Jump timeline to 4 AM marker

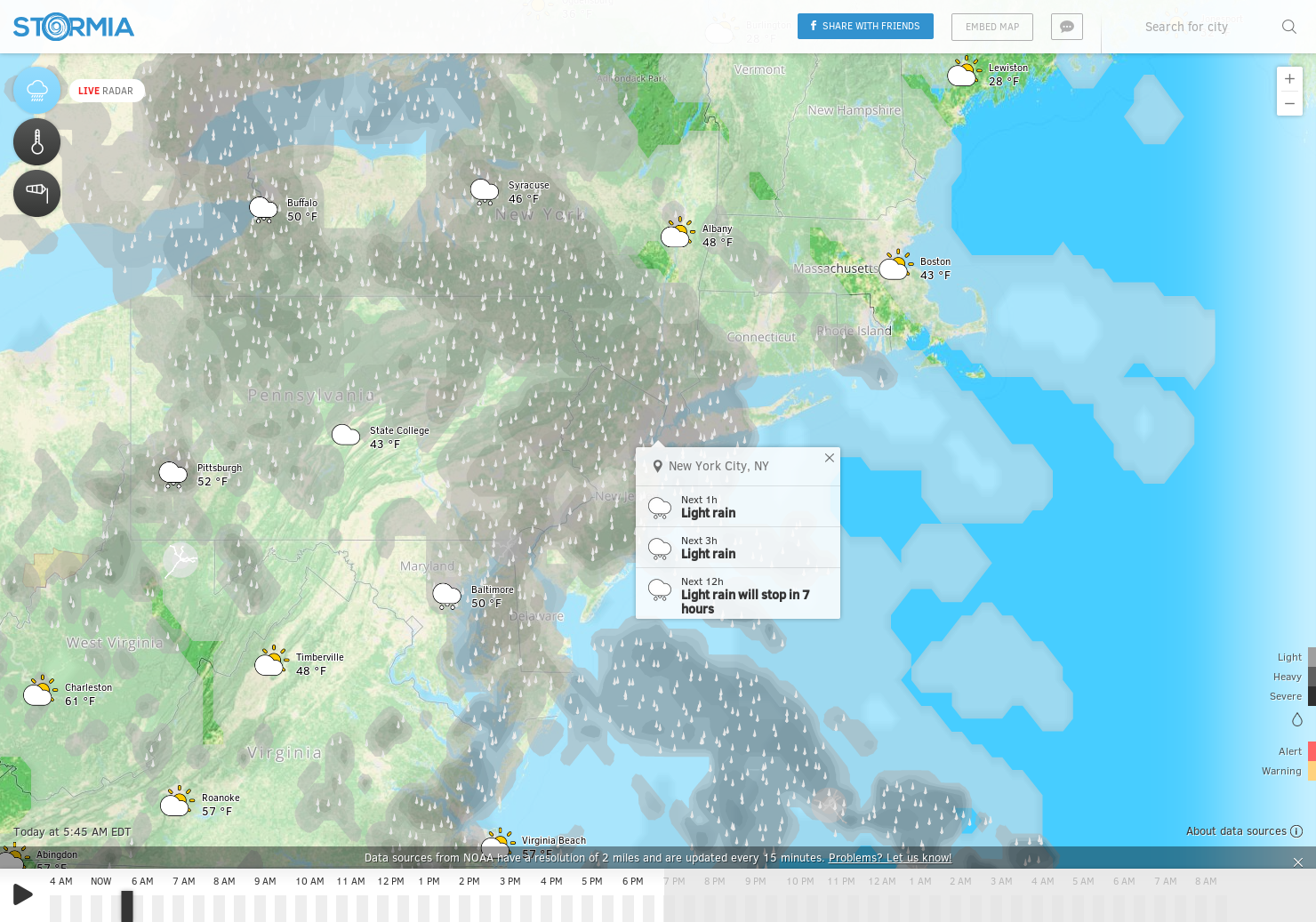61,882
